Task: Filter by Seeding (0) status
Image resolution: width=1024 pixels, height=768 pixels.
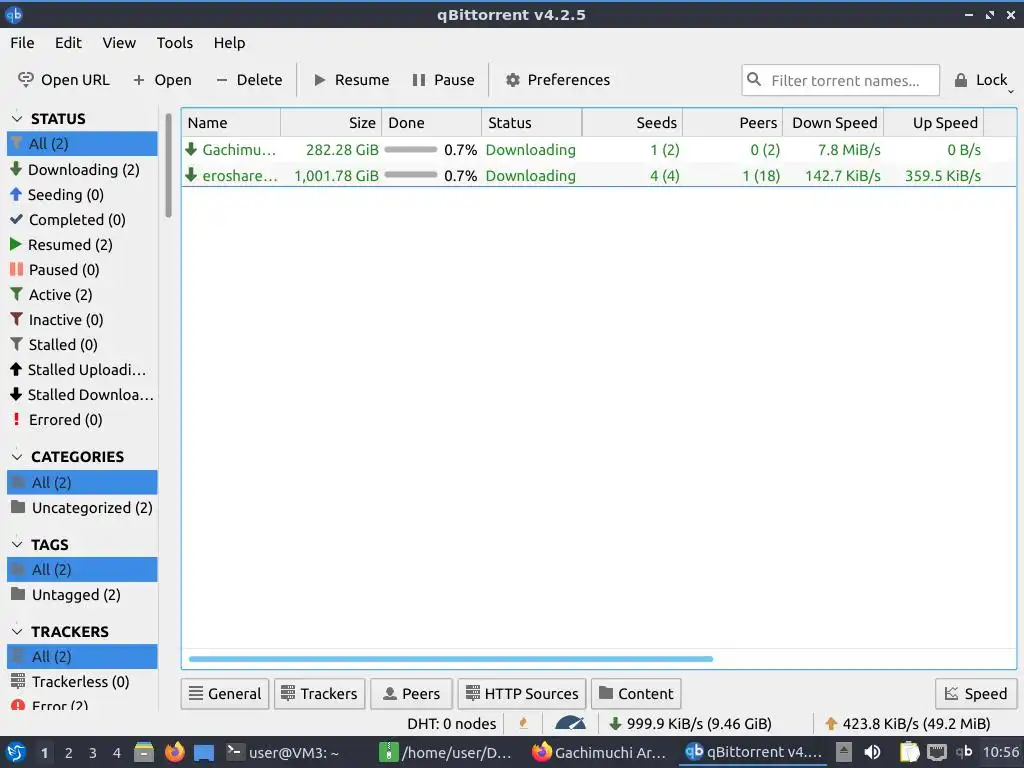Action: pyautogui.click(x=82, y=195)
